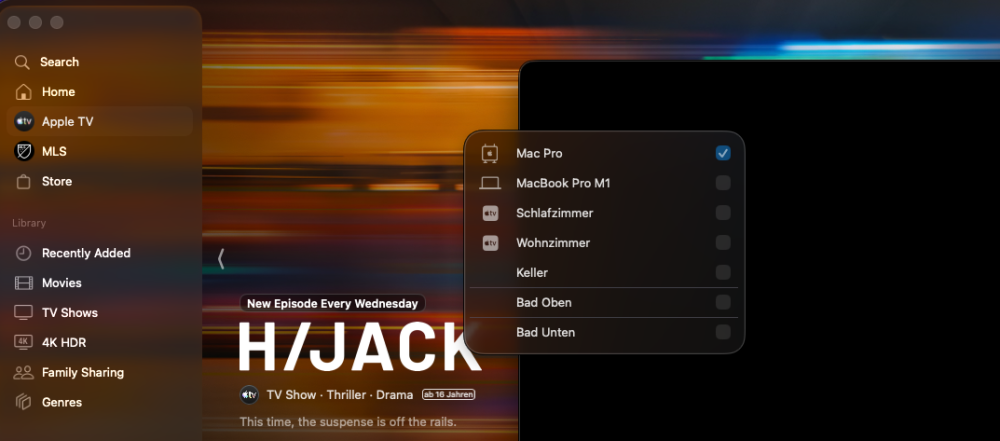The image size is (1000, 441).
Task: Select Apple TV in the sidebar
Action: (x=99, y=121)
